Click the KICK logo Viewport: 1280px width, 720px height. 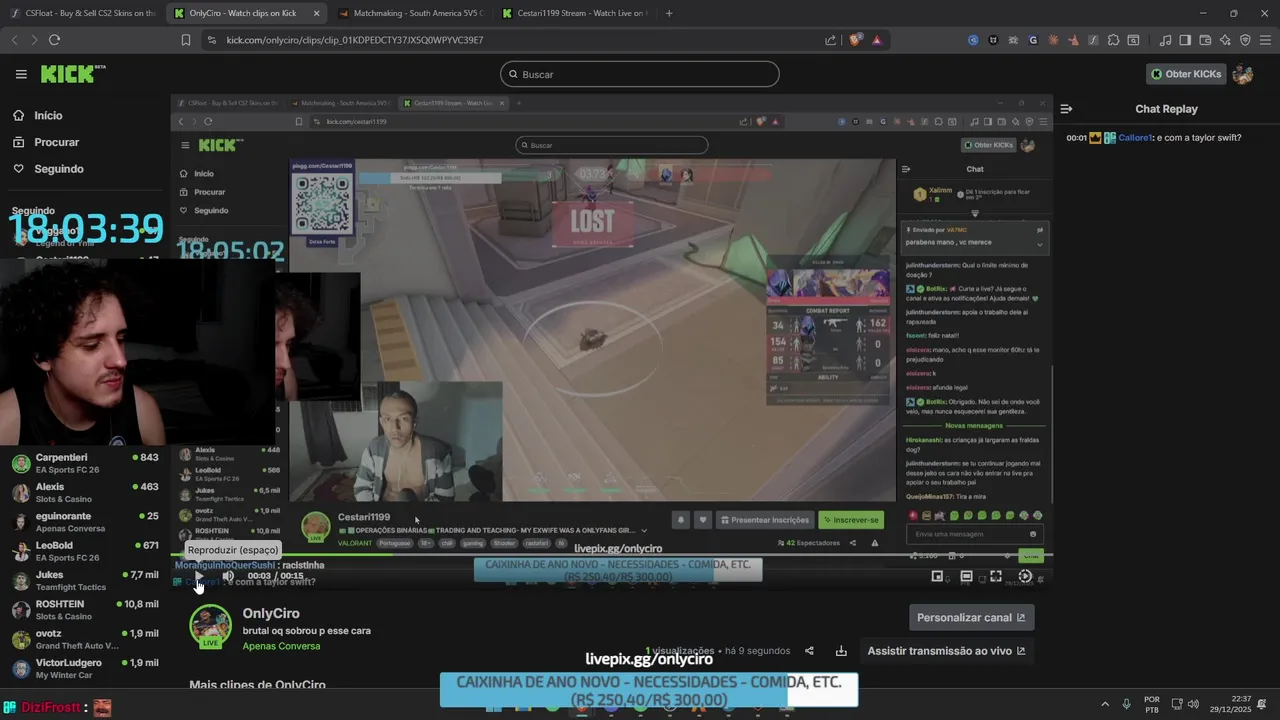coord(72,74)
